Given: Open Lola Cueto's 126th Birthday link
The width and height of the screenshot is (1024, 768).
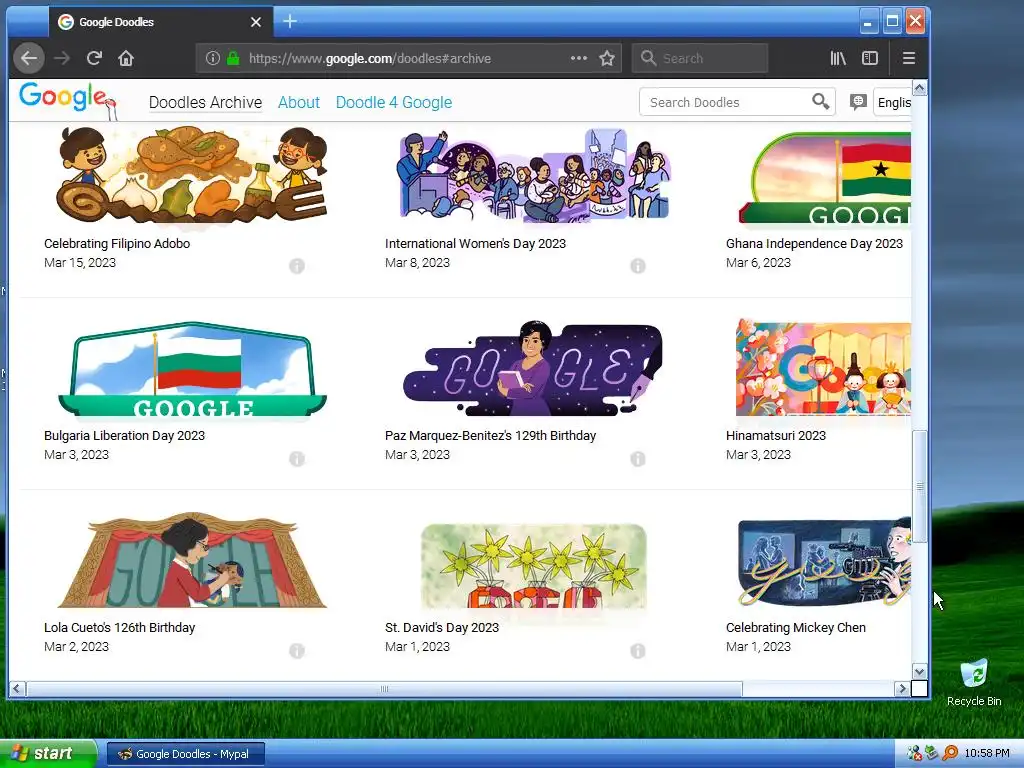Looking at the screenshot, I should pos(120,628).
